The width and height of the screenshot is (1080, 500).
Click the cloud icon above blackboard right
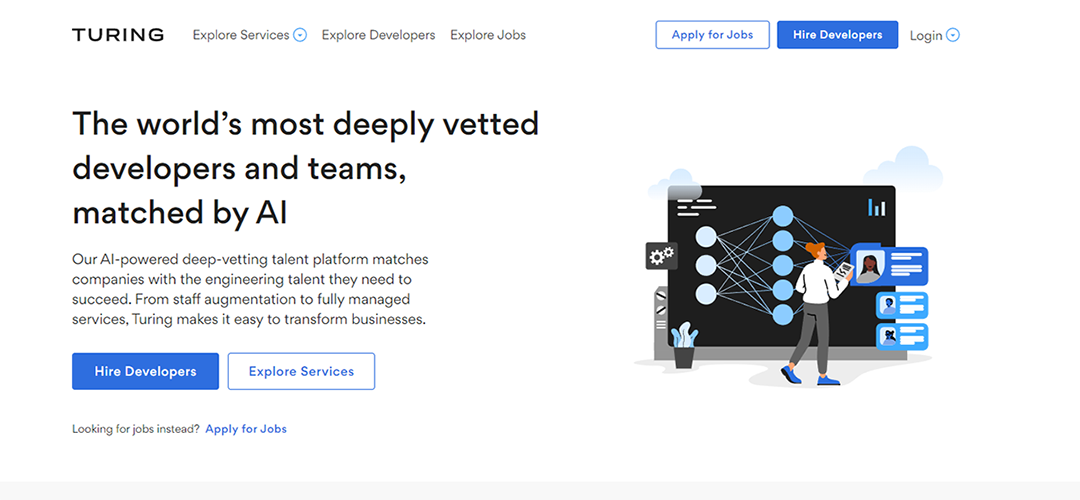903,168
